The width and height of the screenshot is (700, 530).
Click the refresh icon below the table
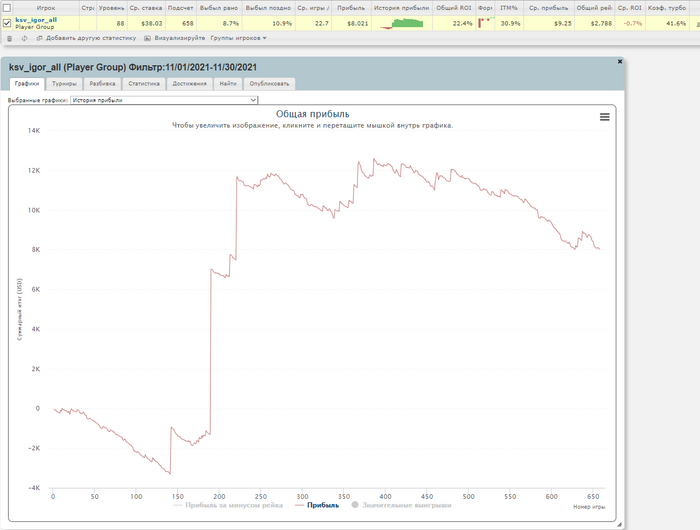point(24,38)
